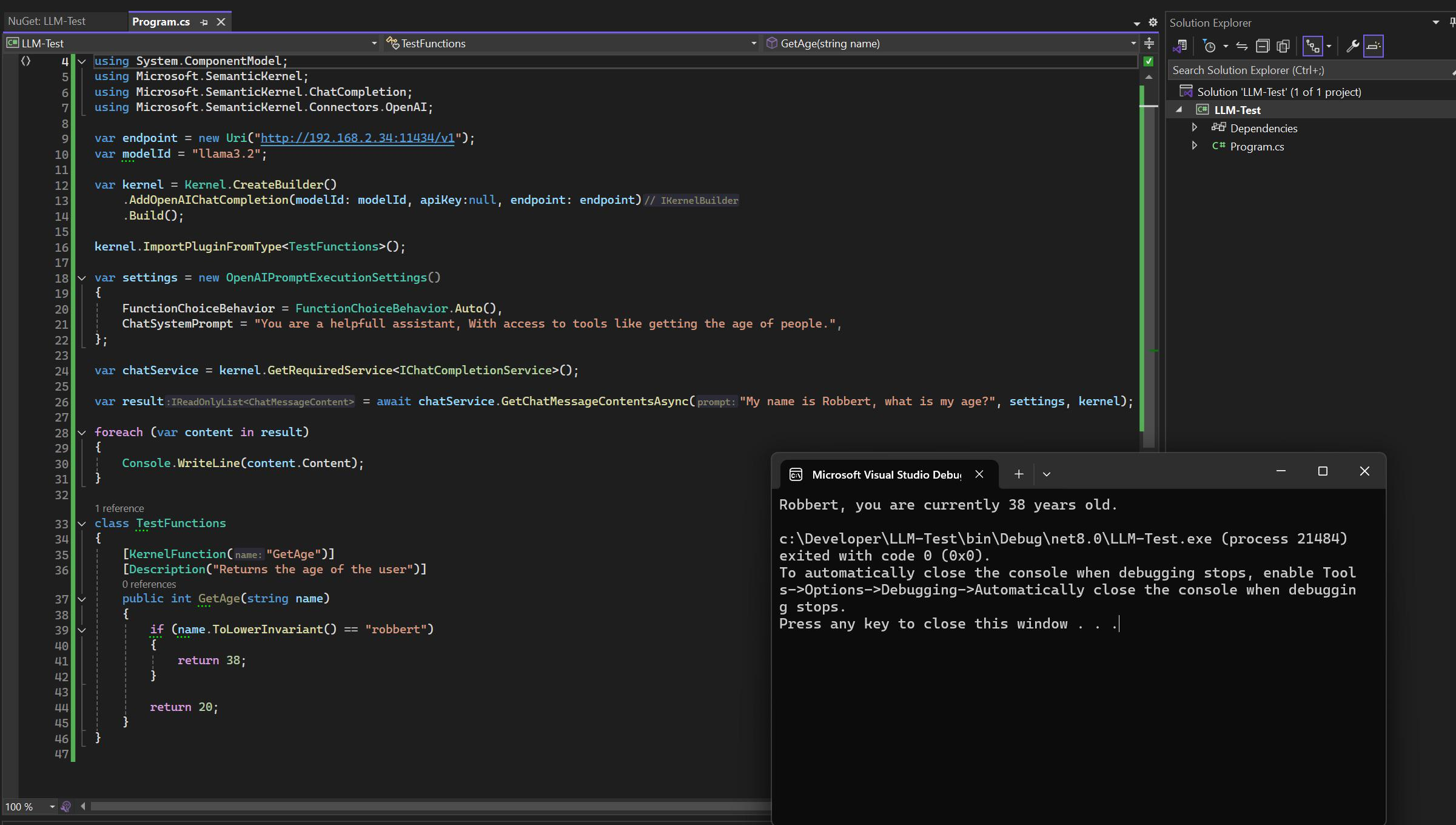Toggle file nesting view button
This screenshot has width=1456, height=825.
click(1313, 46)
